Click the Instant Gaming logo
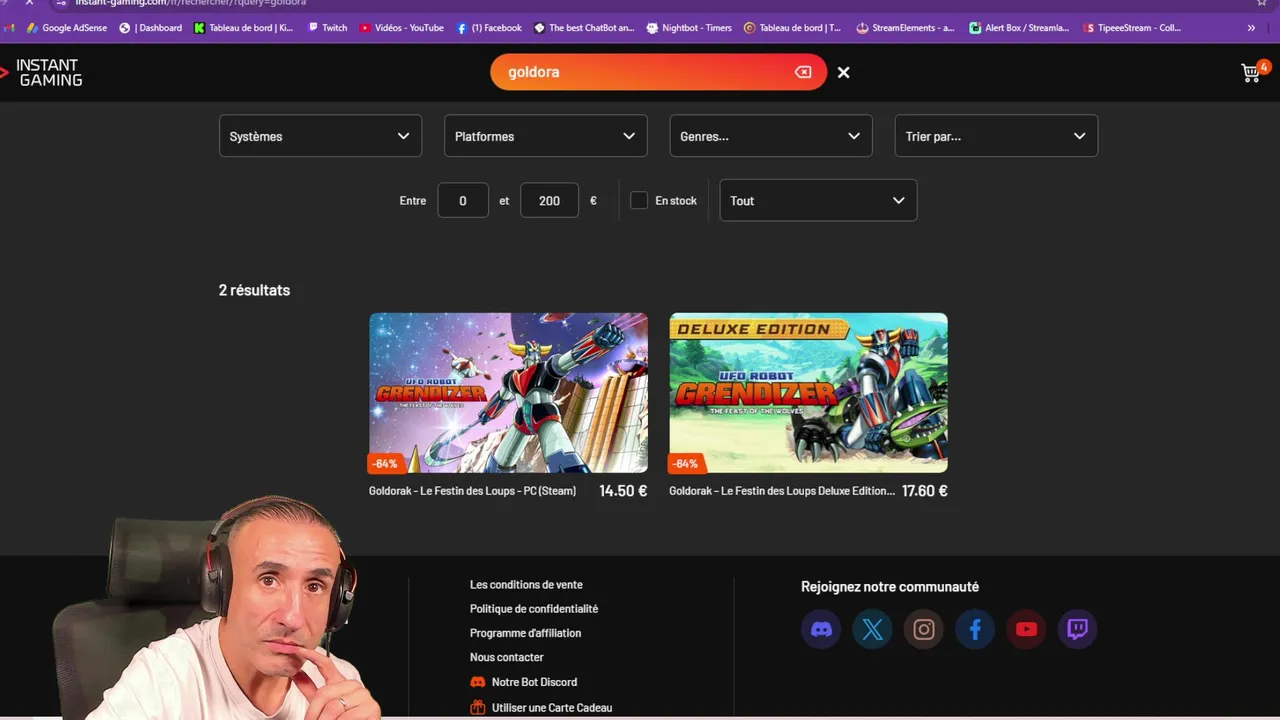Viewport: 1280px width, 720px height. tap(42, 72)
